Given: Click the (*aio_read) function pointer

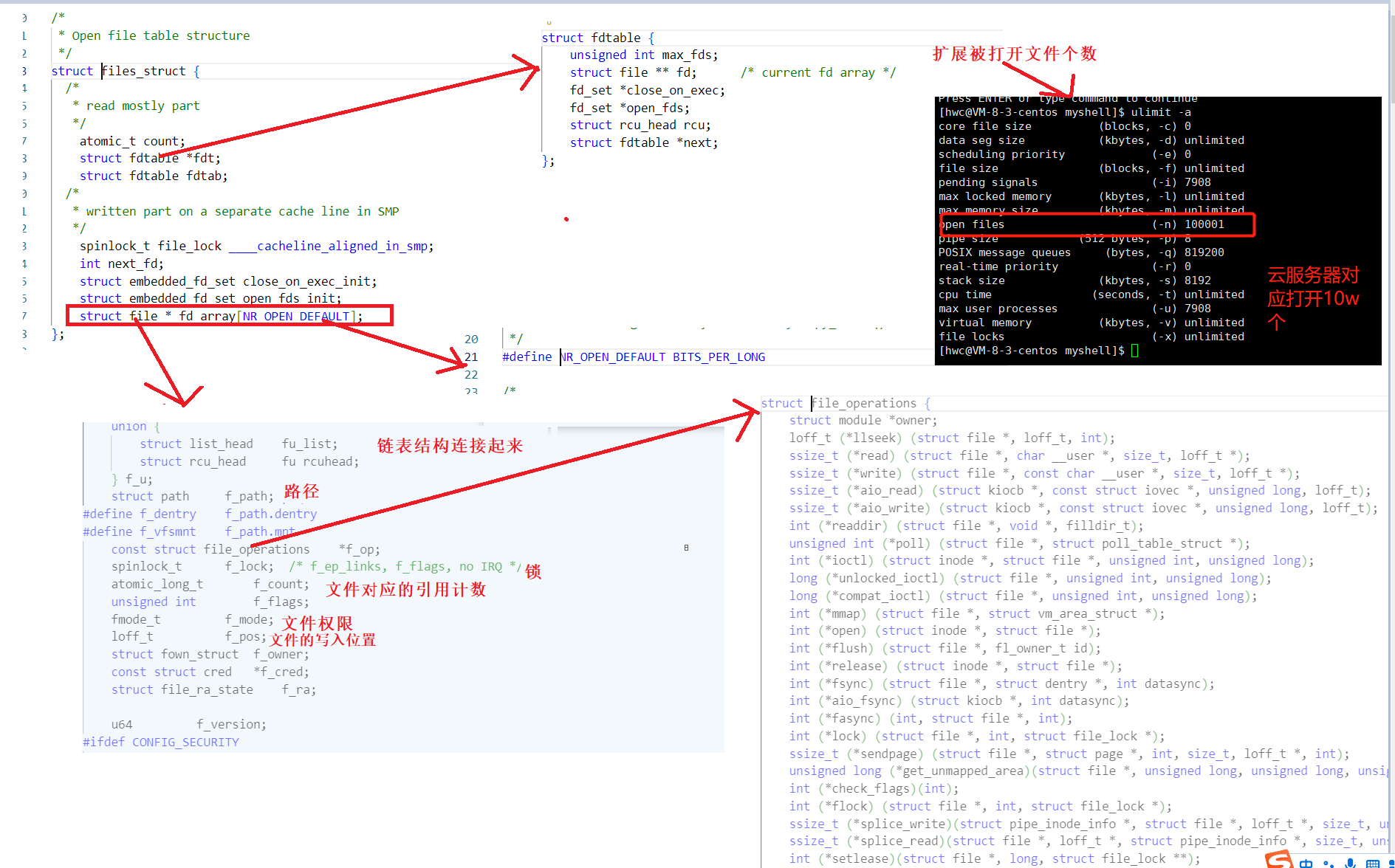Looking at the screenshot, I should 885,490.
